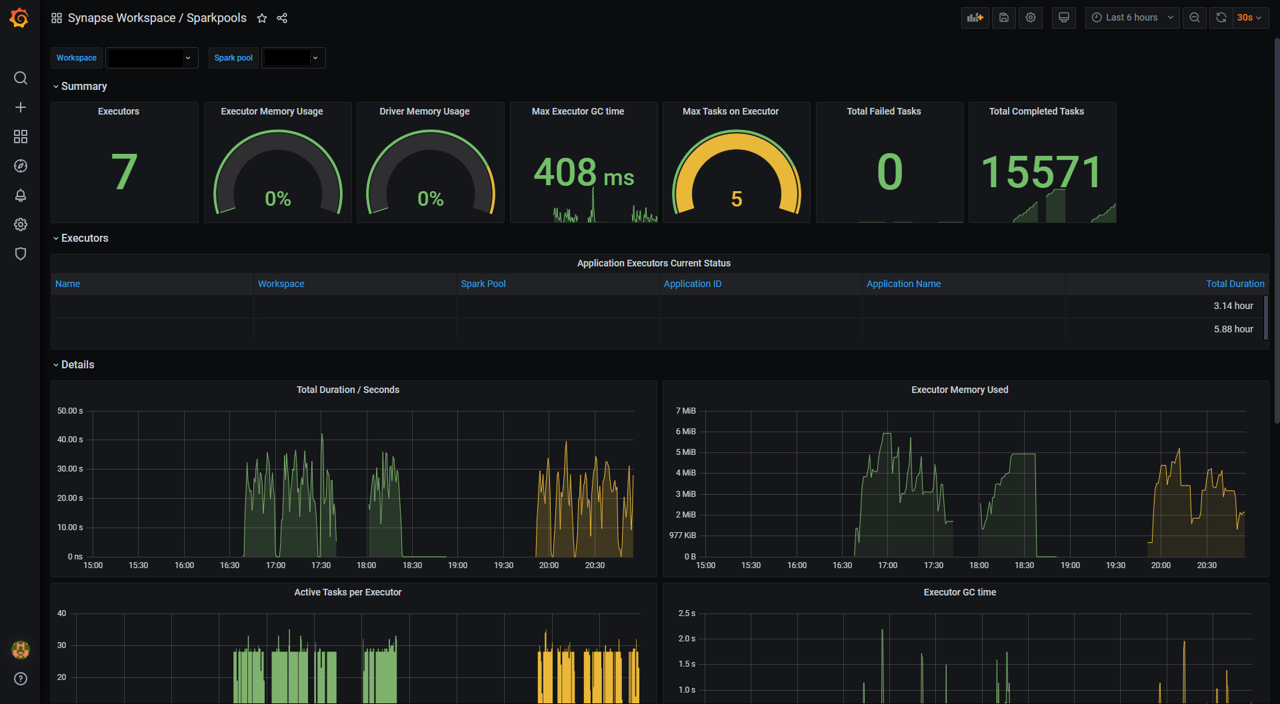The height and width of the screenshot is (704, 1280).
Task: Open the Alerting bell icon
Action: (x=20, y=196)
